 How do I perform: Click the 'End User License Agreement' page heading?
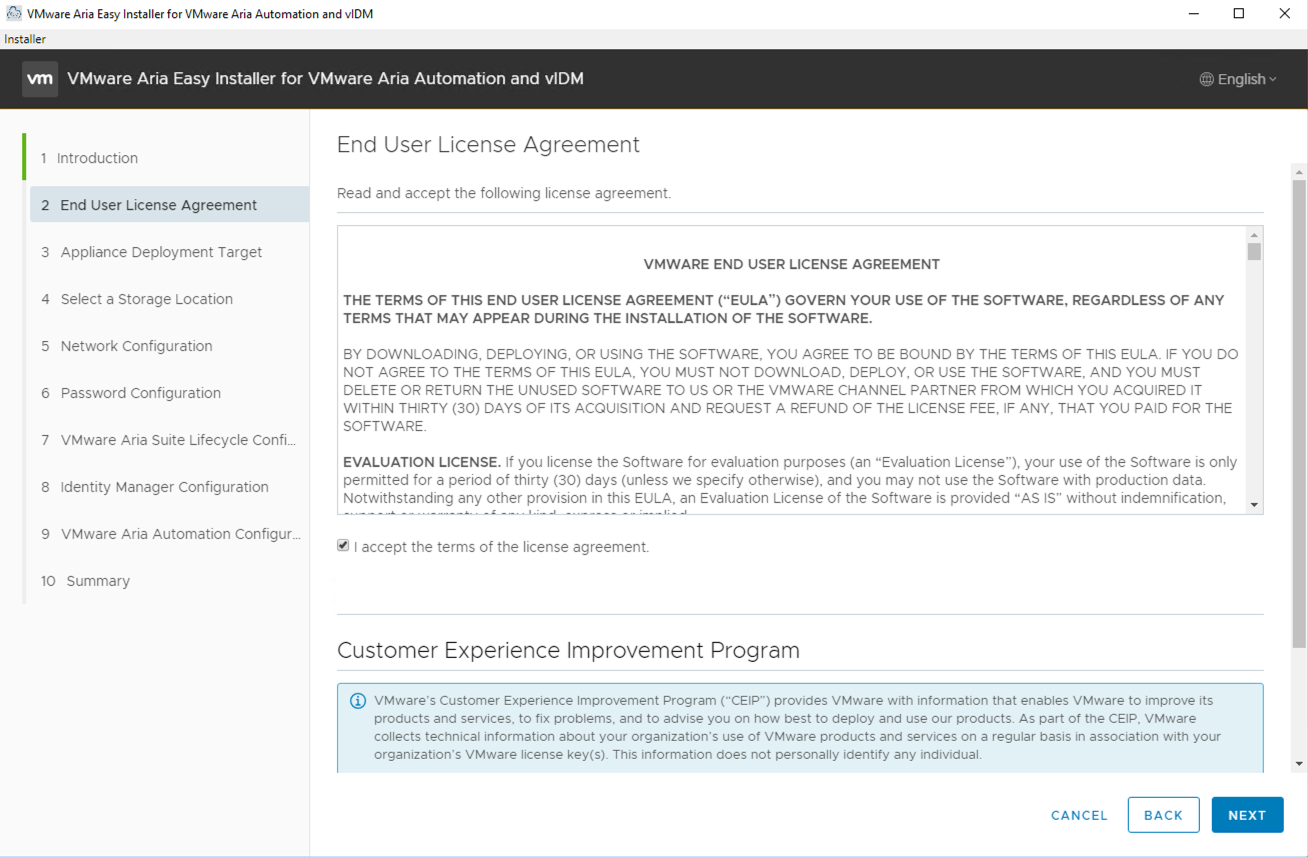point(488,144)
